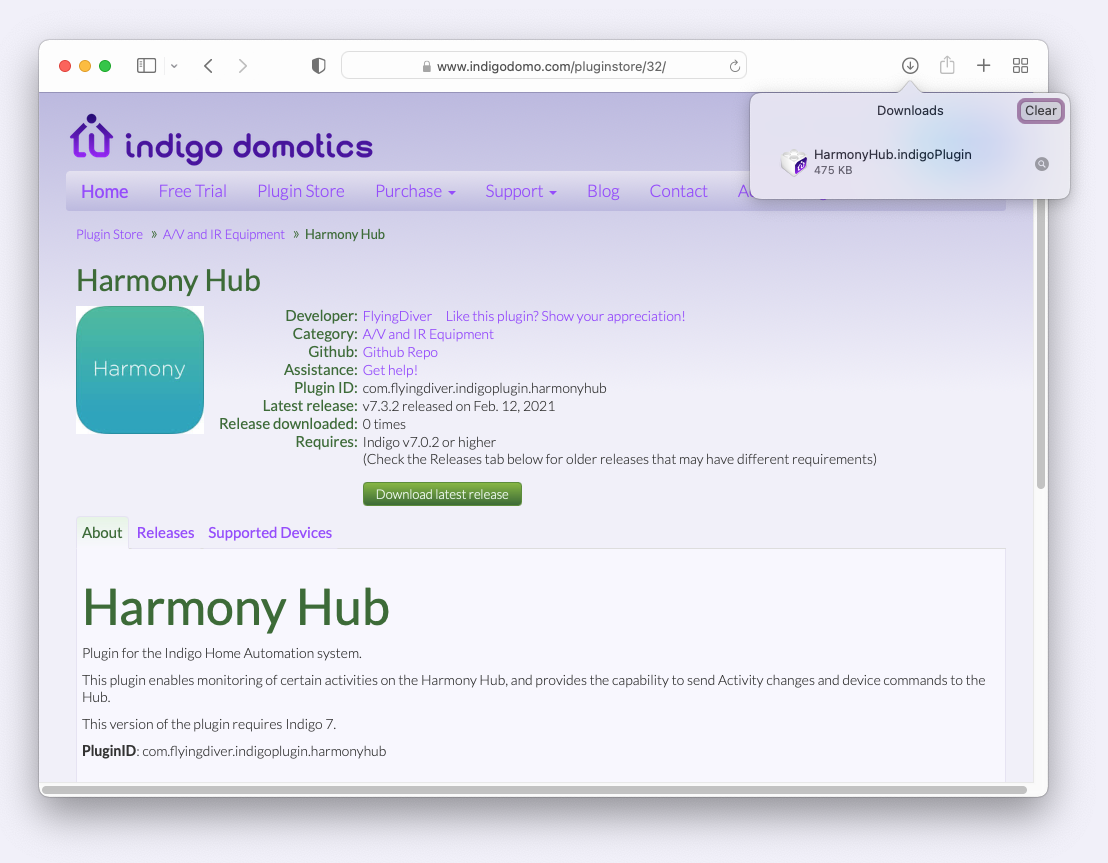Go forward to the next page

(242, 66)
